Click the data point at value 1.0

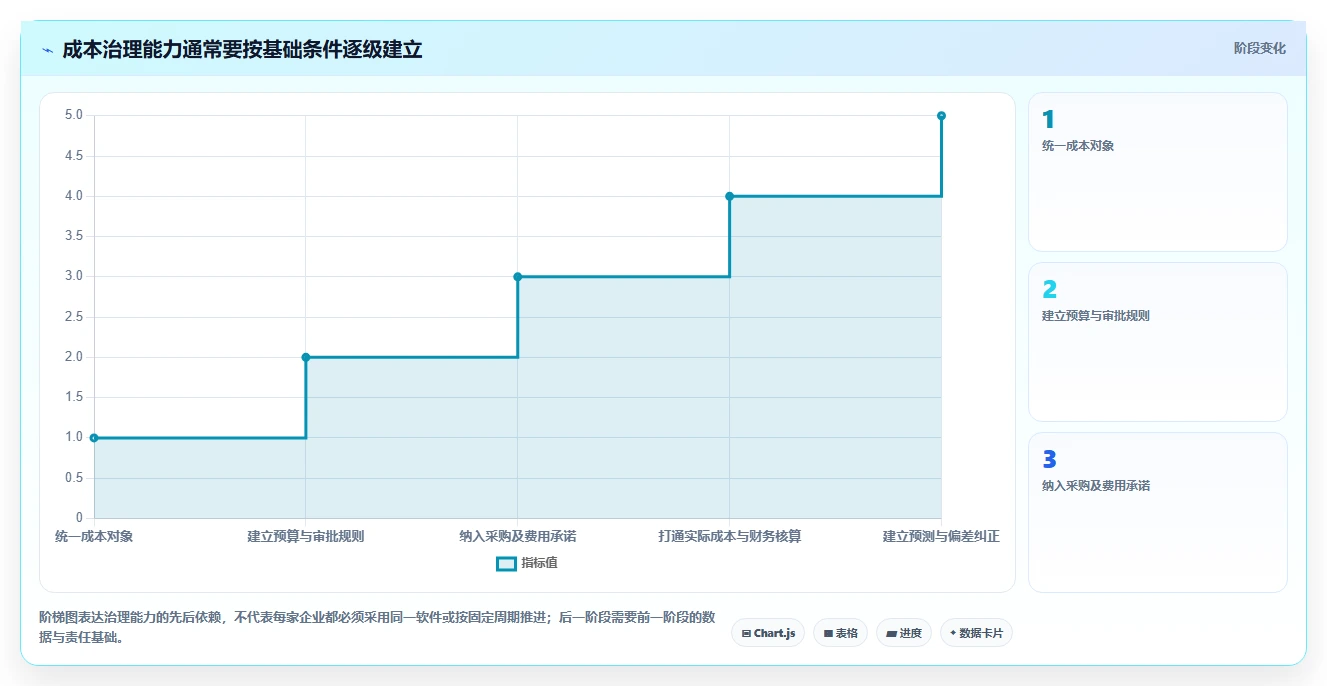coord(94,437)
